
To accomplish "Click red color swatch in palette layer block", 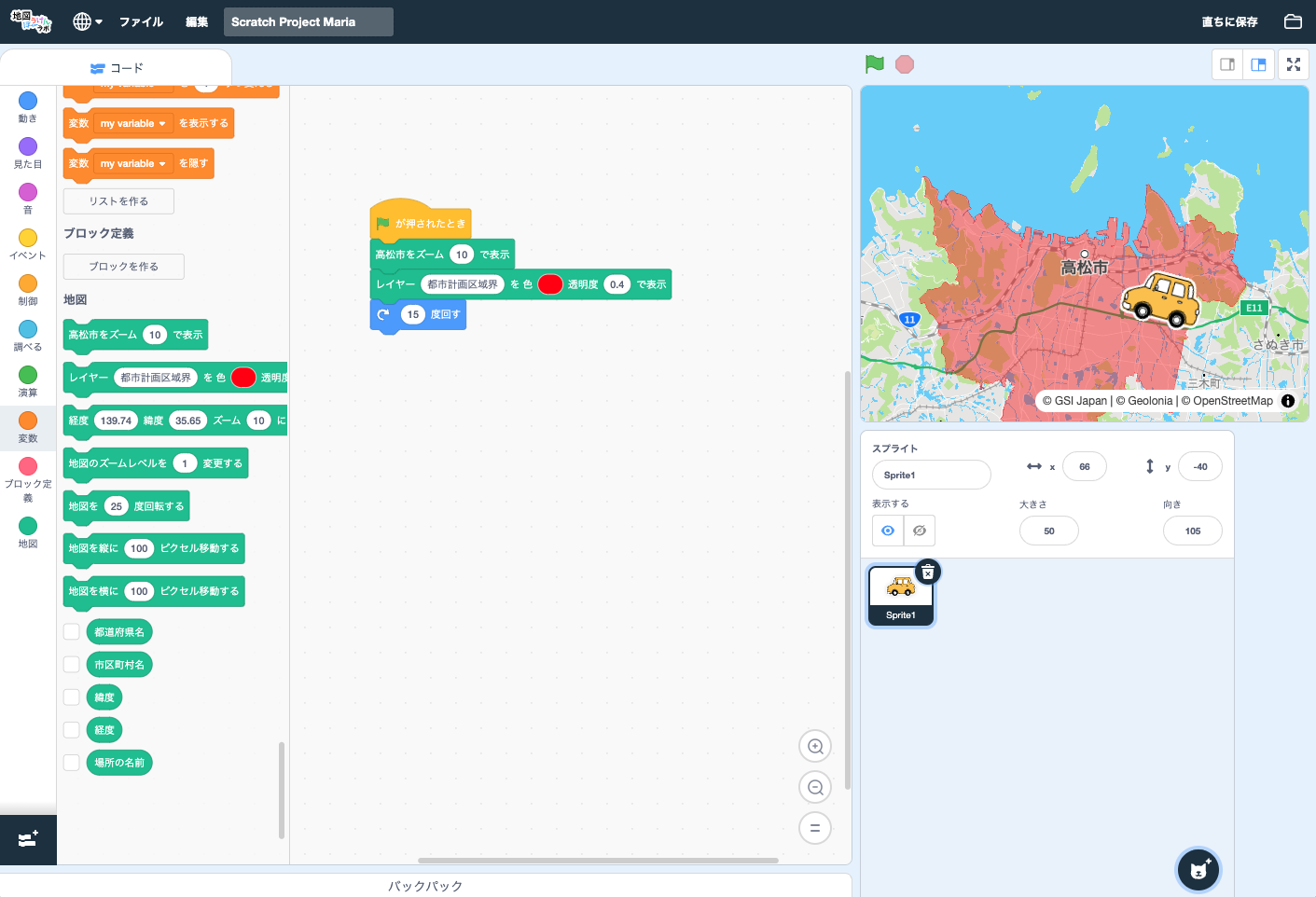I will click(x=243, y=378).
